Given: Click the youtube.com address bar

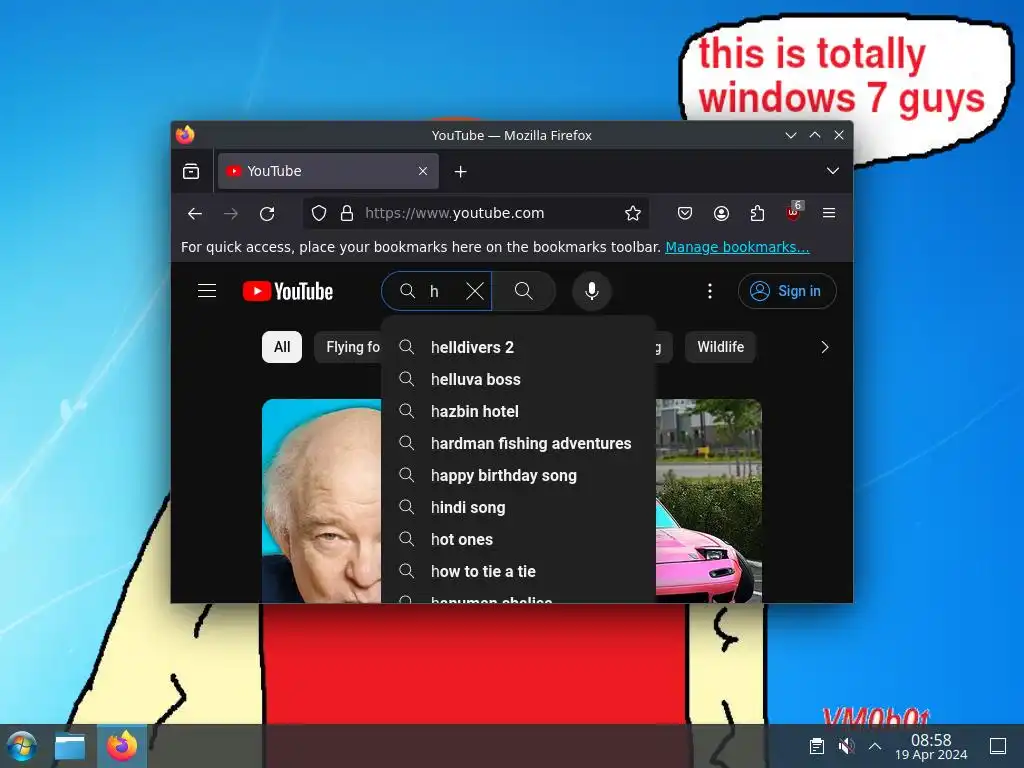Looking at the screenshot, I should coord(477,214).
